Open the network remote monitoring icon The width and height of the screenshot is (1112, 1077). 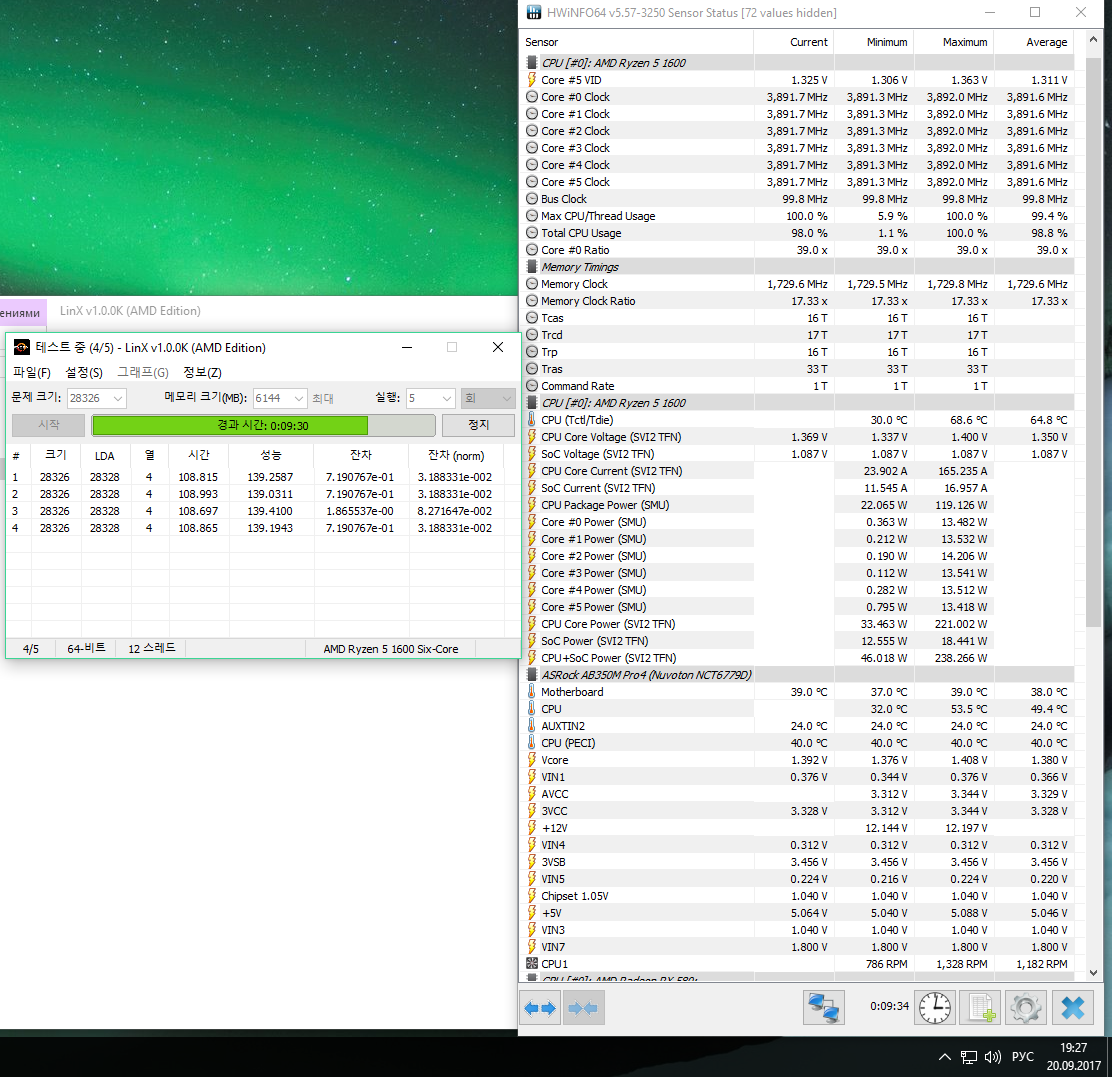tap(824, 1007)
